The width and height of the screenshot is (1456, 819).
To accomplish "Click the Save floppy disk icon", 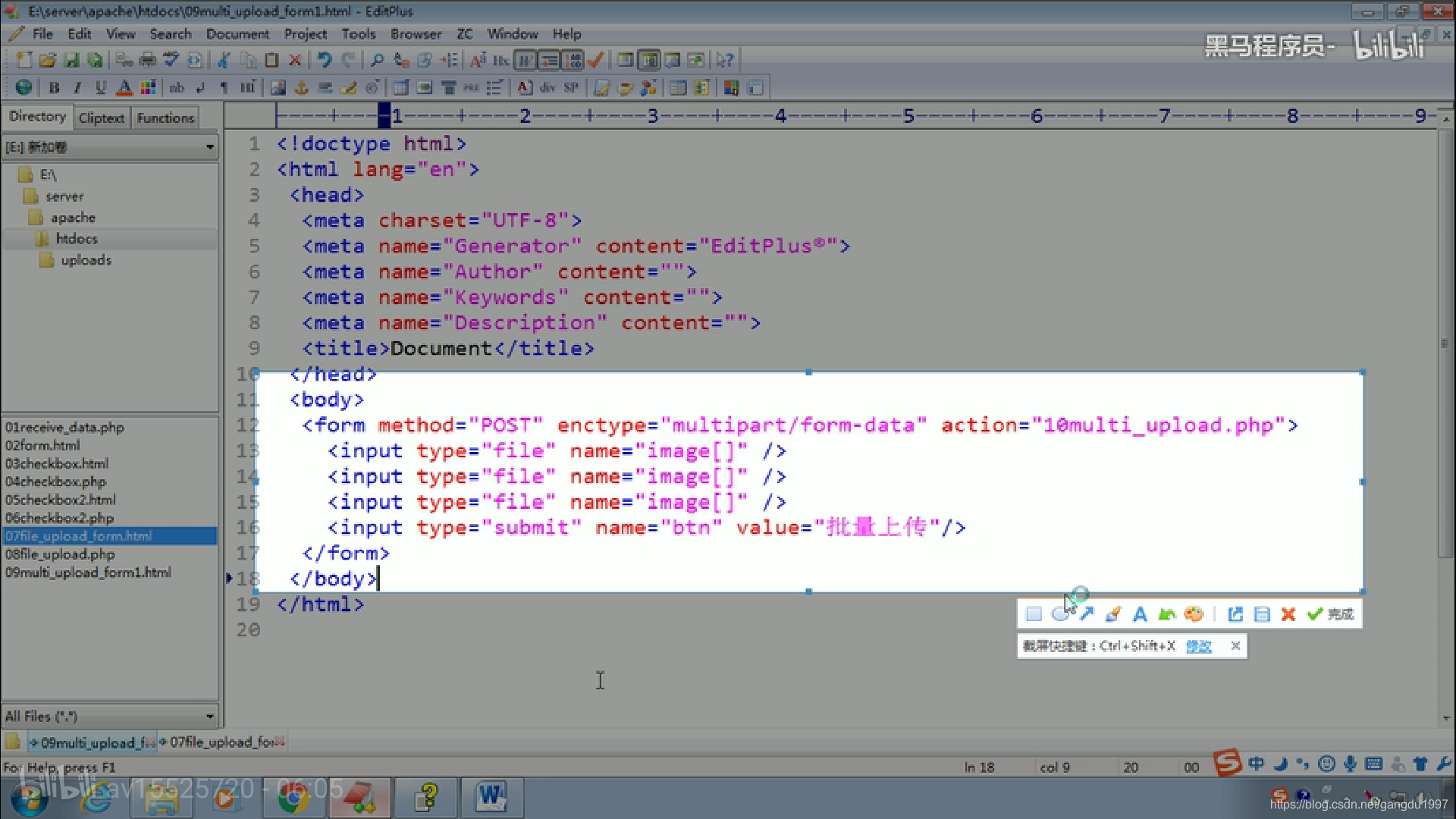I will click(x=71, y=60).
